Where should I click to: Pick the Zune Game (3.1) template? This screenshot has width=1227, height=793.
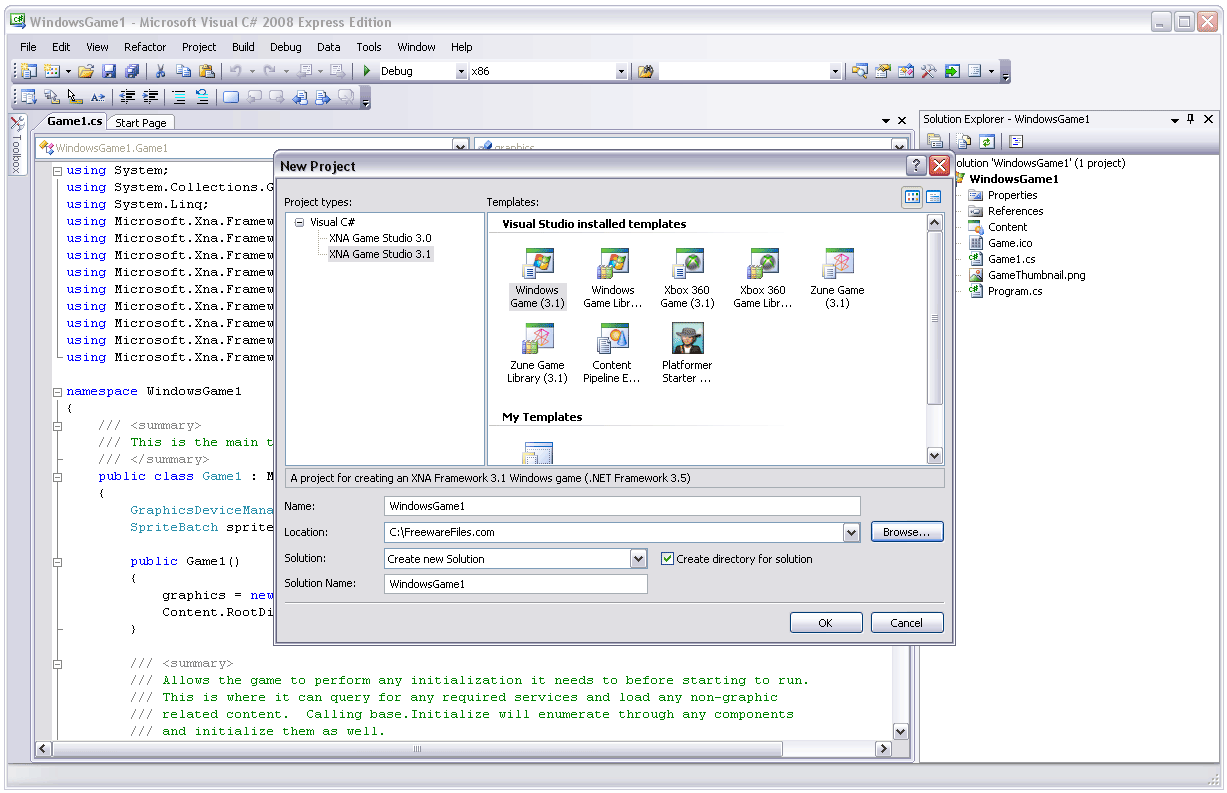(837, 279)
